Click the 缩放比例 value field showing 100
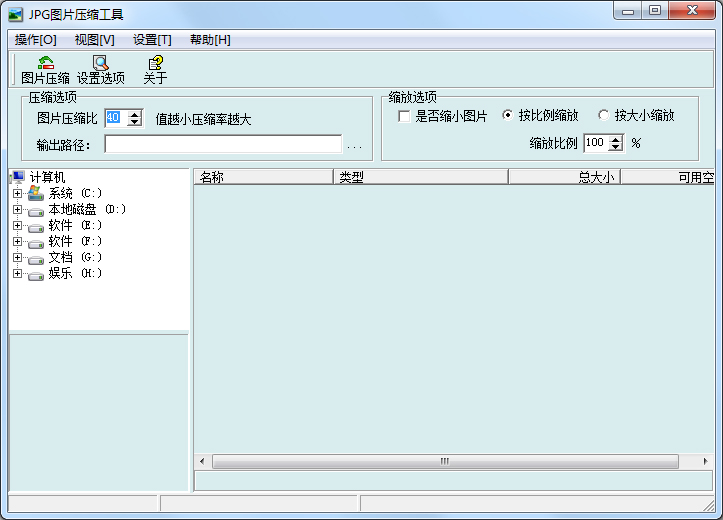This screenshot has height=520, width=723. coord(596,143)
